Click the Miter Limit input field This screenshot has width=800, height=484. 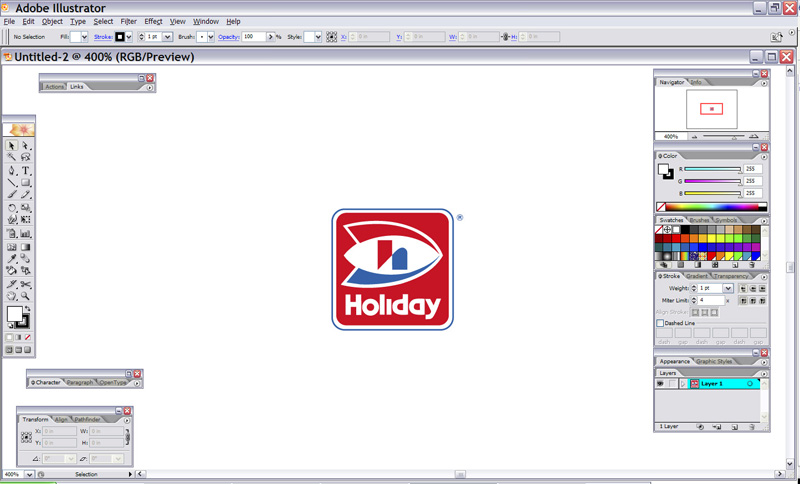click(x=711, y=301)
